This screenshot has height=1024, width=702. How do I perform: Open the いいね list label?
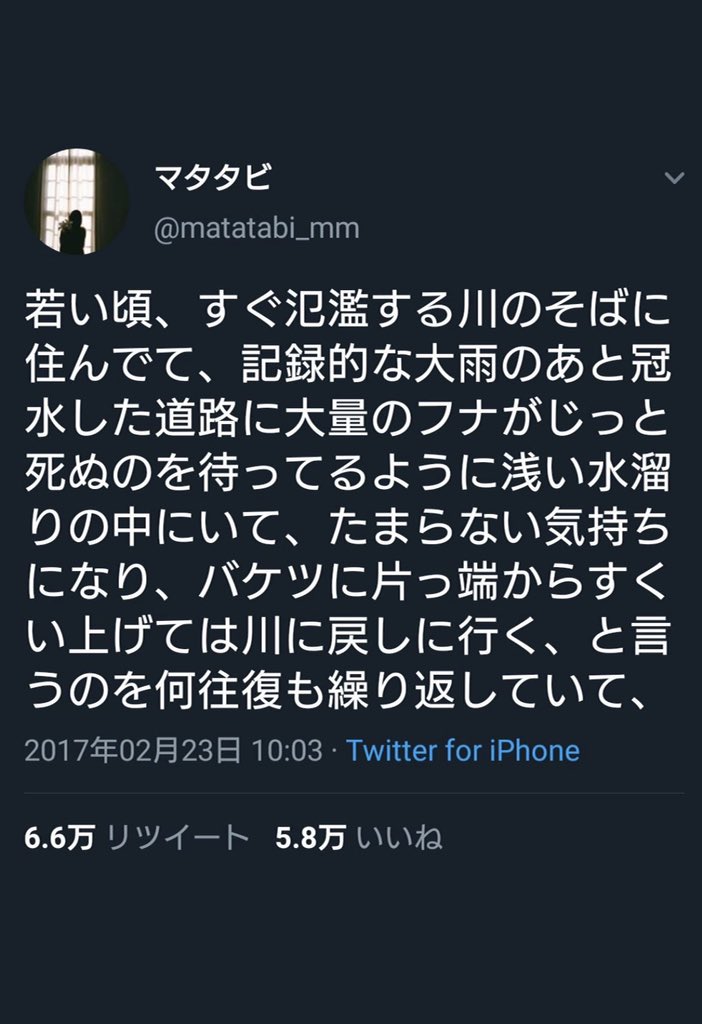click(x=400, y=838)
